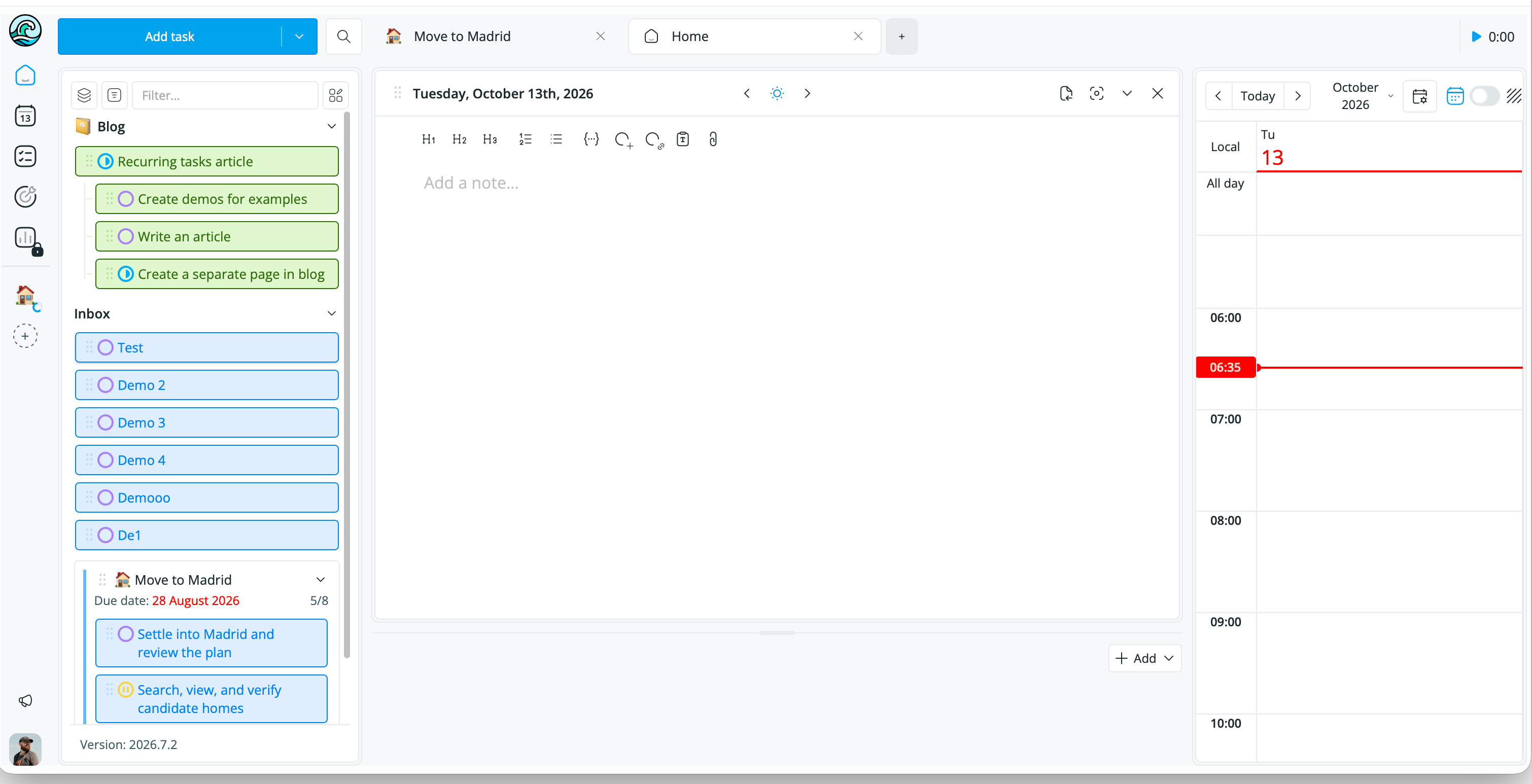Toggle status of Recurring tasks article

tap(106, 161)
